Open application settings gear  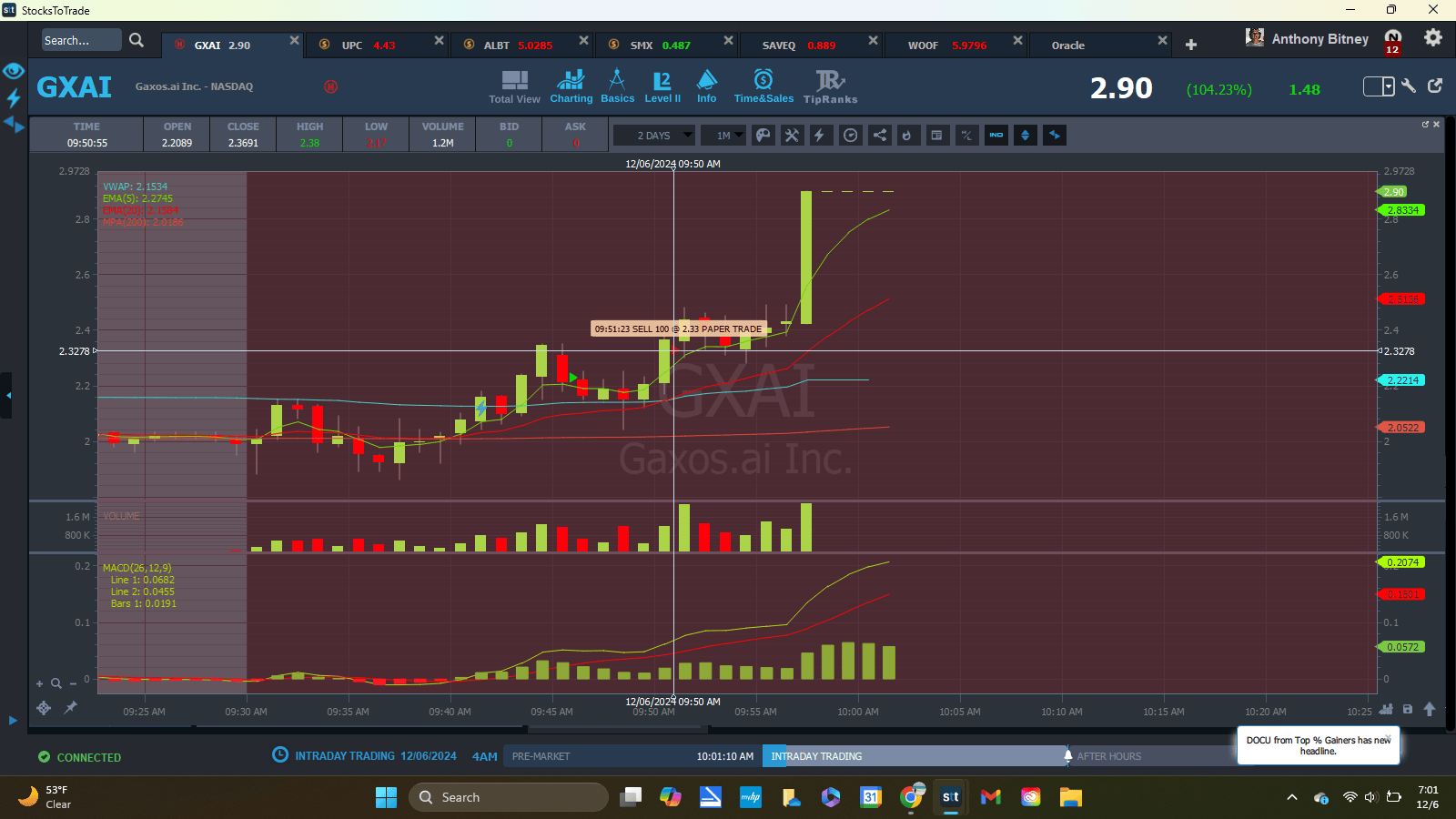click(1433, 37)
